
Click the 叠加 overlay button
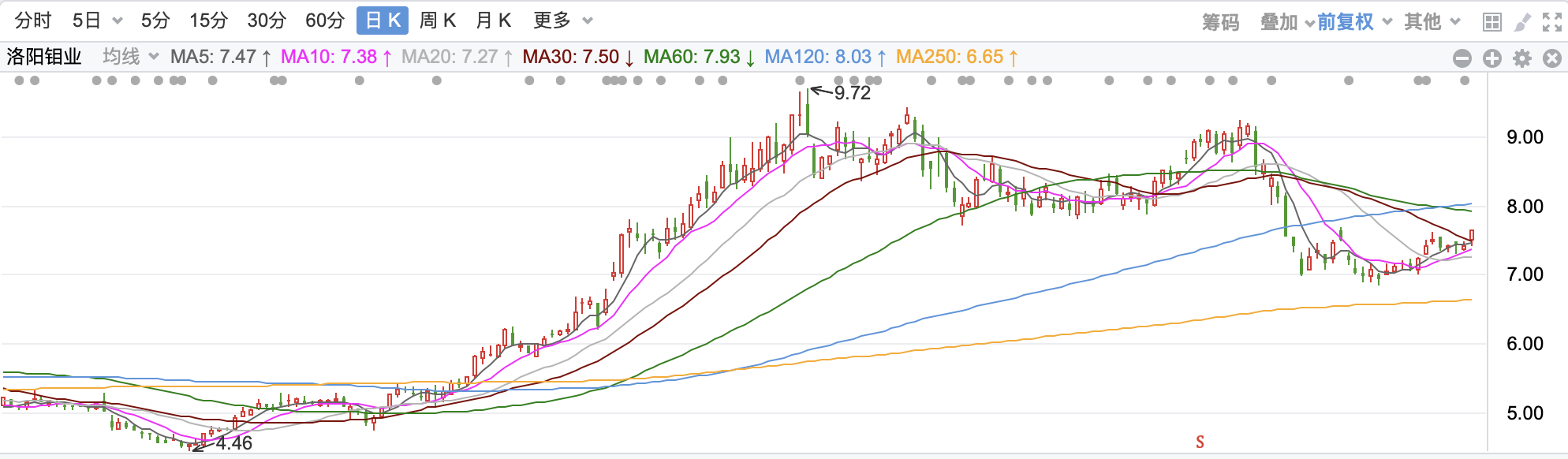[x=1279, y=22]
